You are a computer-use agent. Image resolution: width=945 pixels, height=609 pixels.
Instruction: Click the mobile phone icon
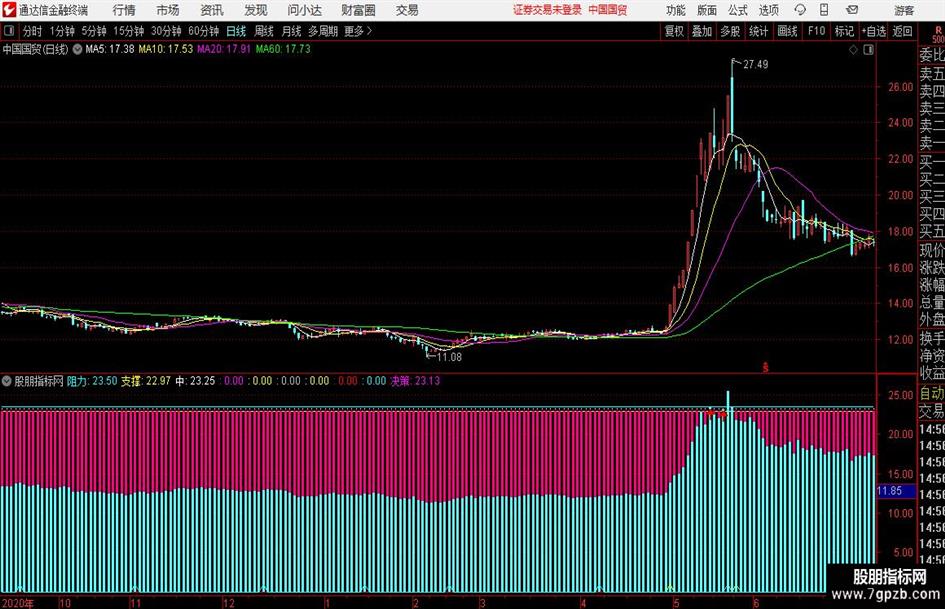coord(824,10)
